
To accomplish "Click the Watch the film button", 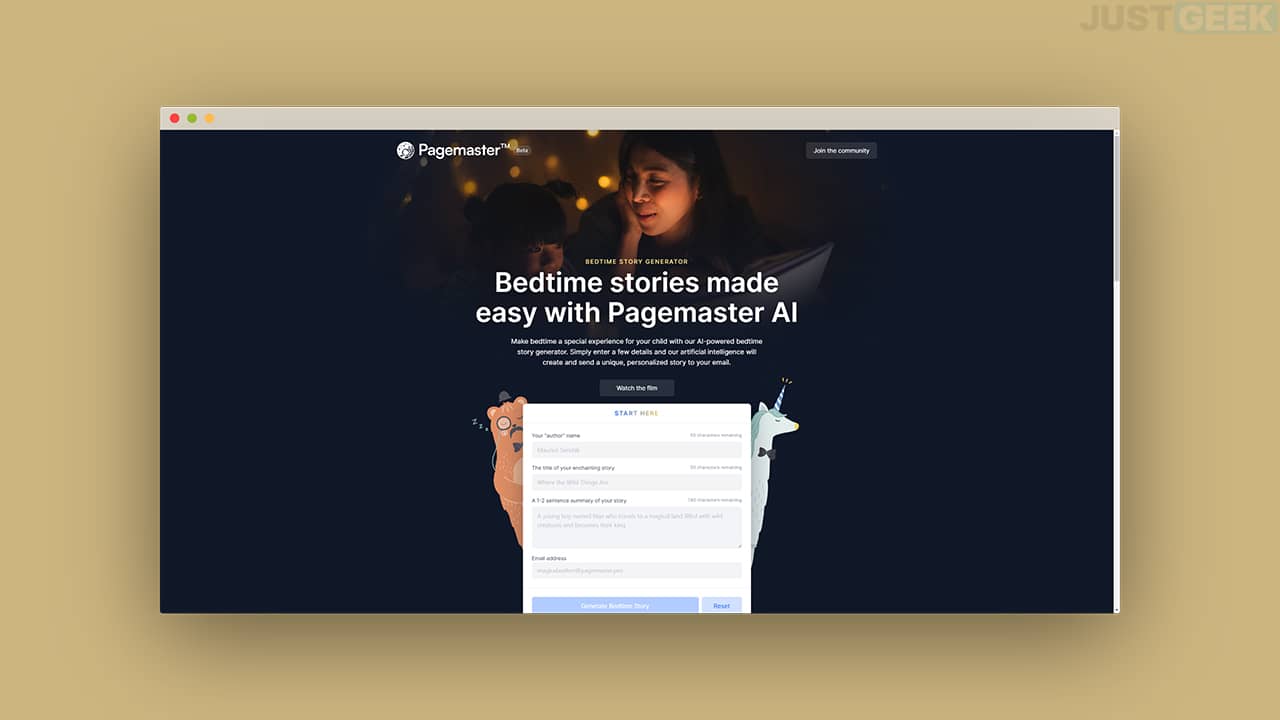I will point(637,388).
